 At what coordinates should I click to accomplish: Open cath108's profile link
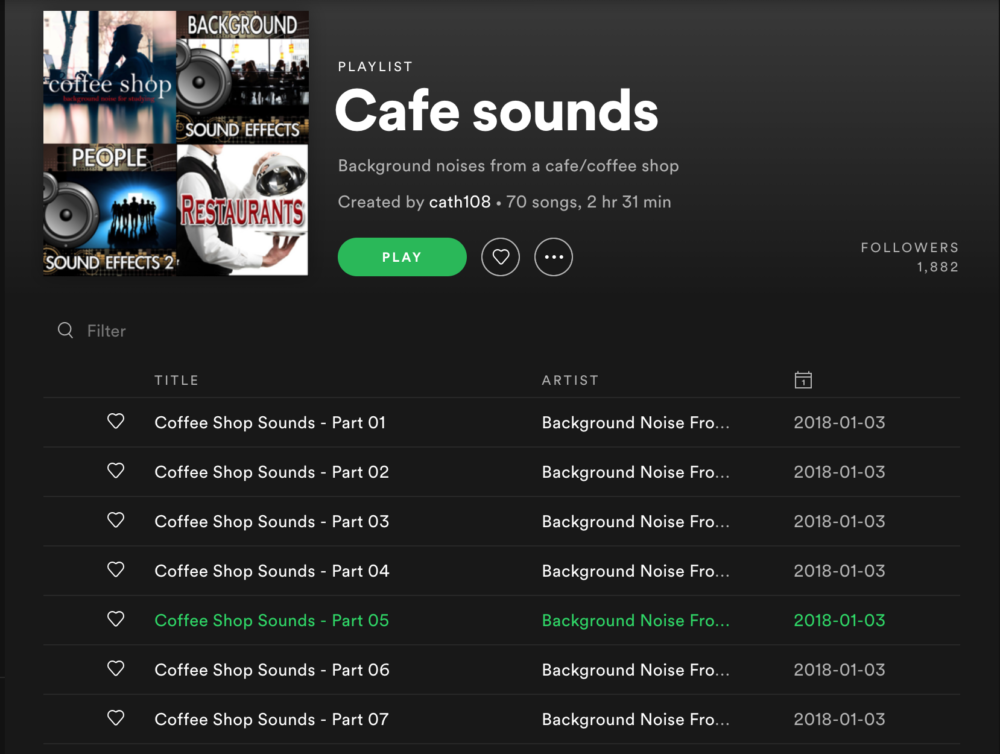pos(459,201)
